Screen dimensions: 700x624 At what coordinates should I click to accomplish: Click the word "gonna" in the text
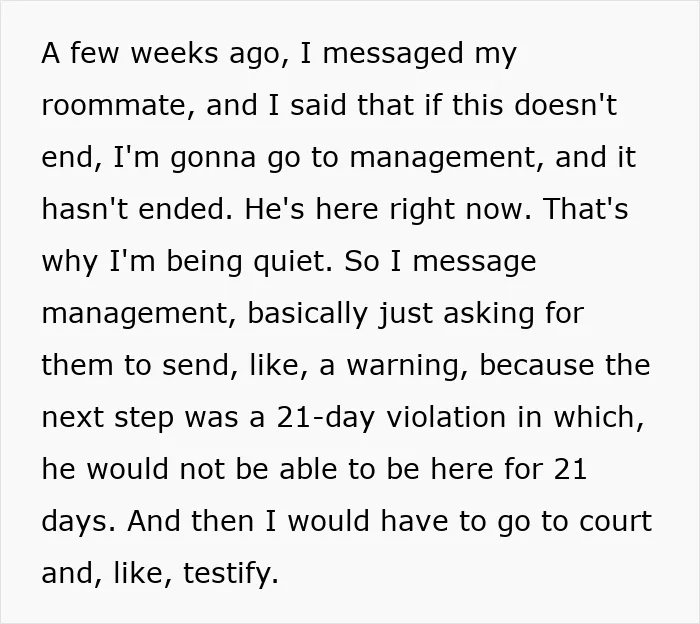coord(213,159)
